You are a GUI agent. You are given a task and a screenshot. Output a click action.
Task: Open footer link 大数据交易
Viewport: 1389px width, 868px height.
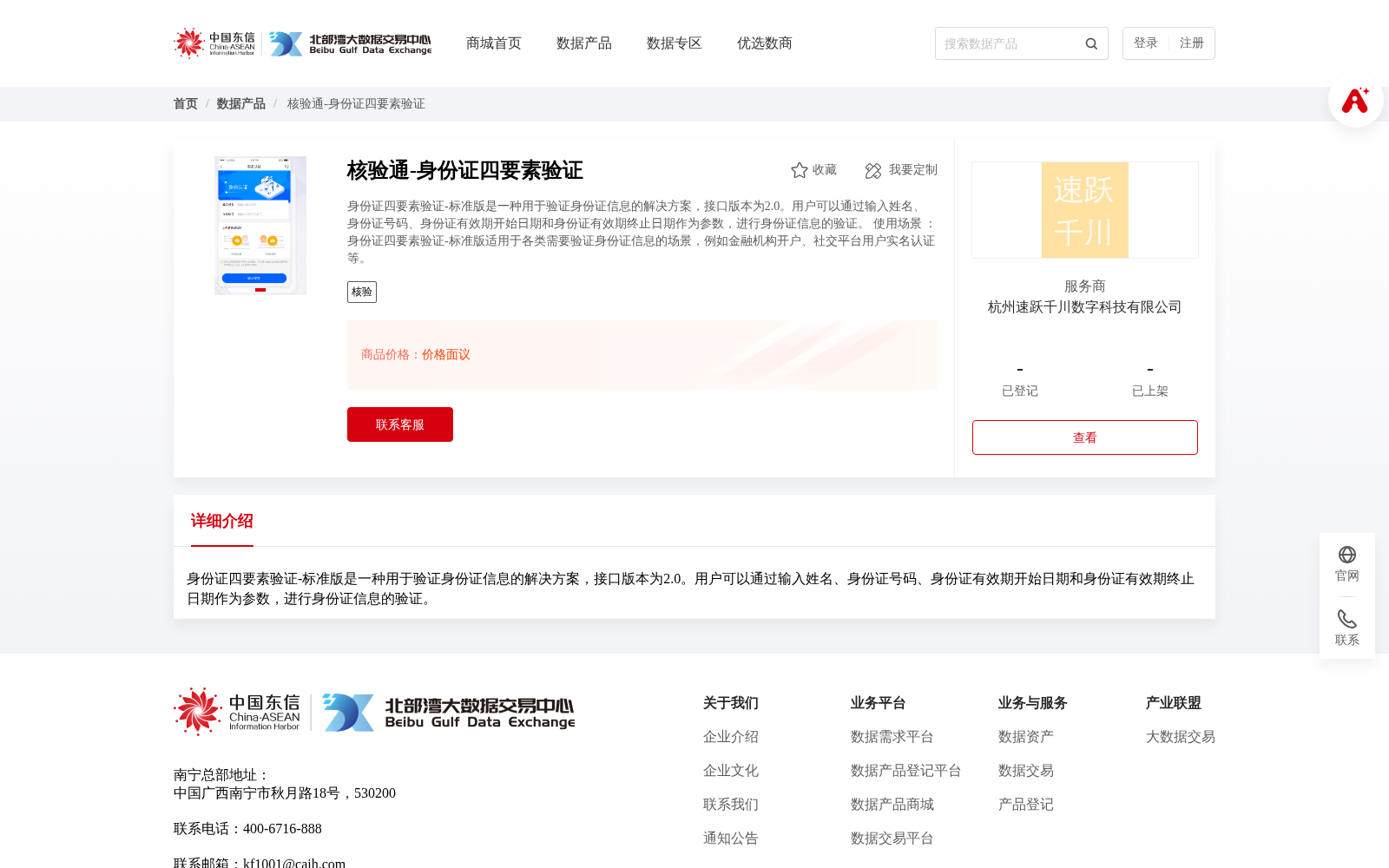pyautogui.click(x=1181, y=737)
